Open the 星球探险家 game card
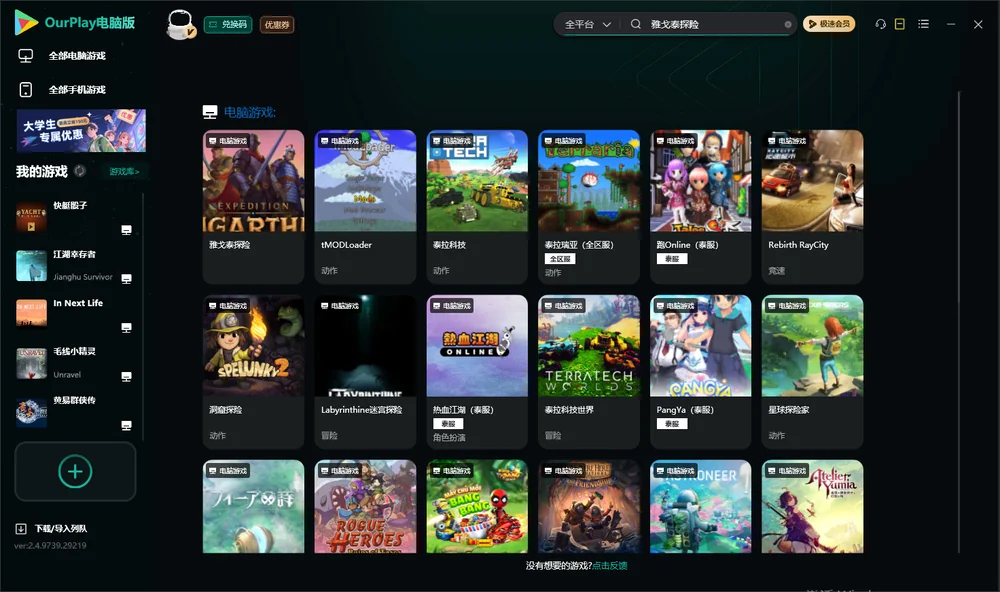 812,372
